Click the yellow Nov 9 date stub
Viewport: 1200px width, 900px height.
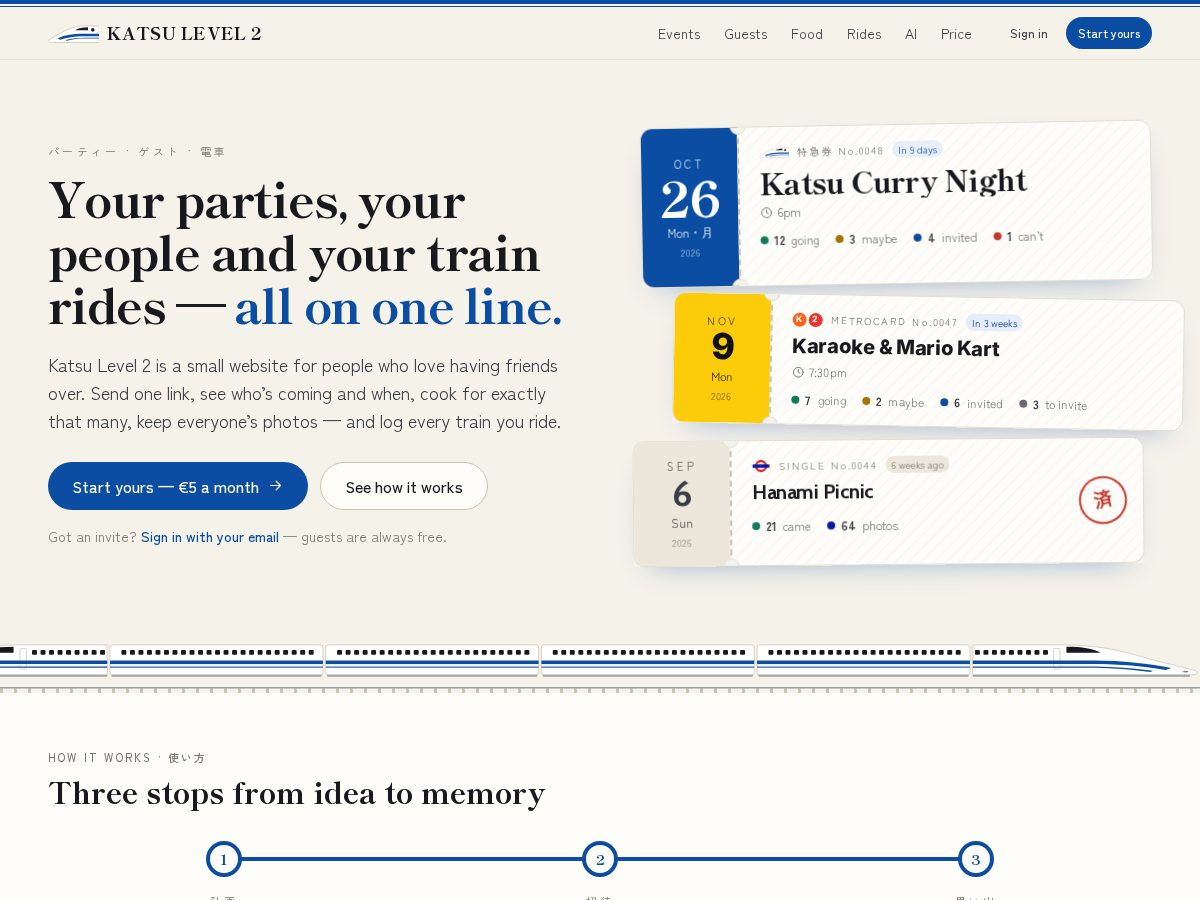pyautogui.click(x=722, y=358)
